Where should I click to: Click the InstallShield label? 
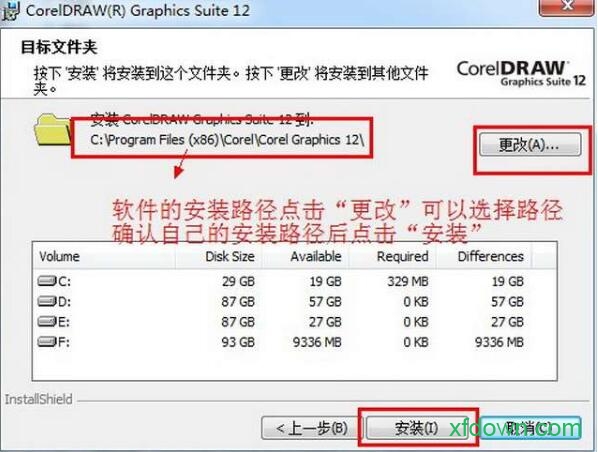(x=38, y=399)
